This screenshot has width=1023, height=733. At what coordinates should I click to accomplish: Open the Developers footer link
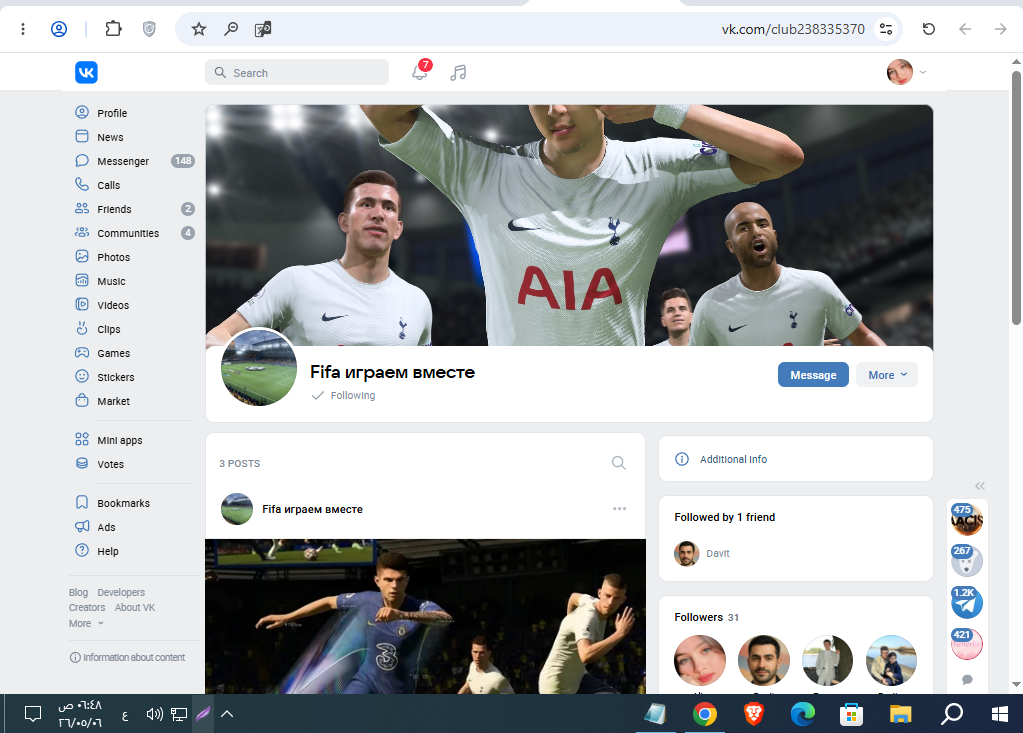[x=121, y=592]
